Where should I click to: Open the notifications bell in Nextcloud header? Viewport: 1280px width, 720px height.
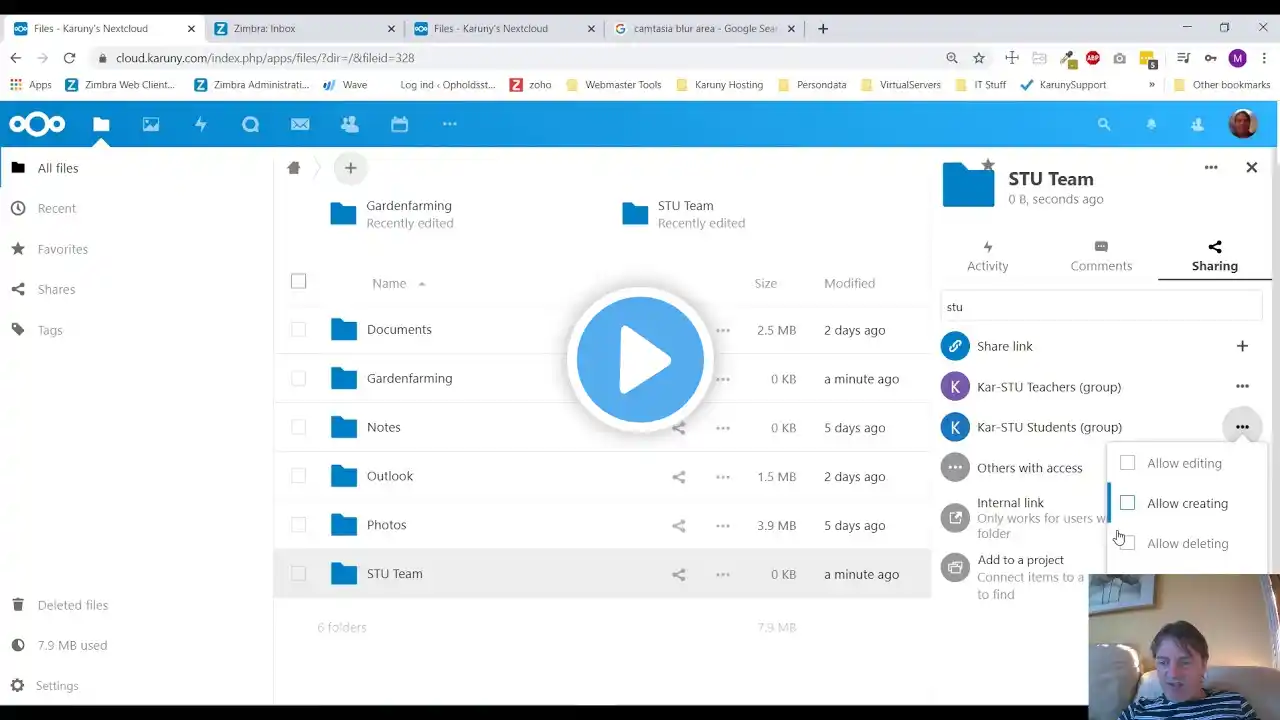coord(1151,124)
